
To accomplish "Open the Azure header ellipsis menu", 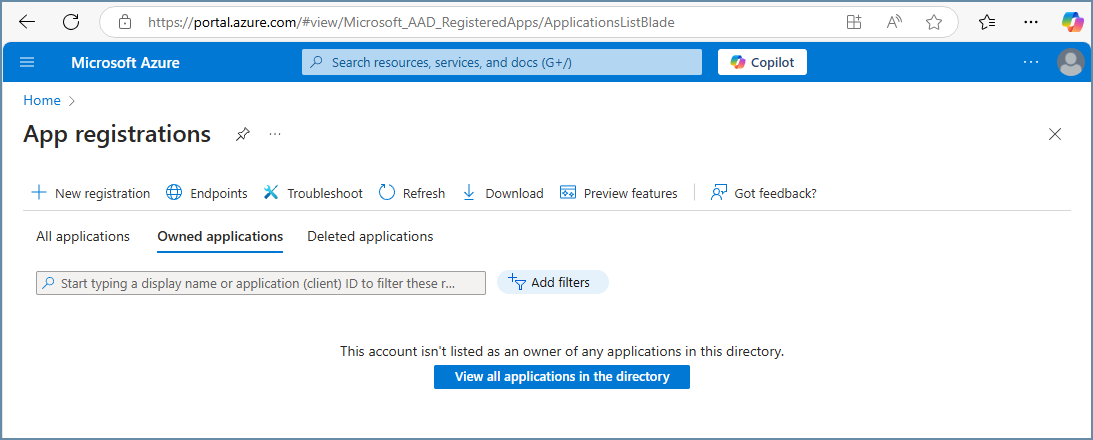I will tap(1031, 62).
